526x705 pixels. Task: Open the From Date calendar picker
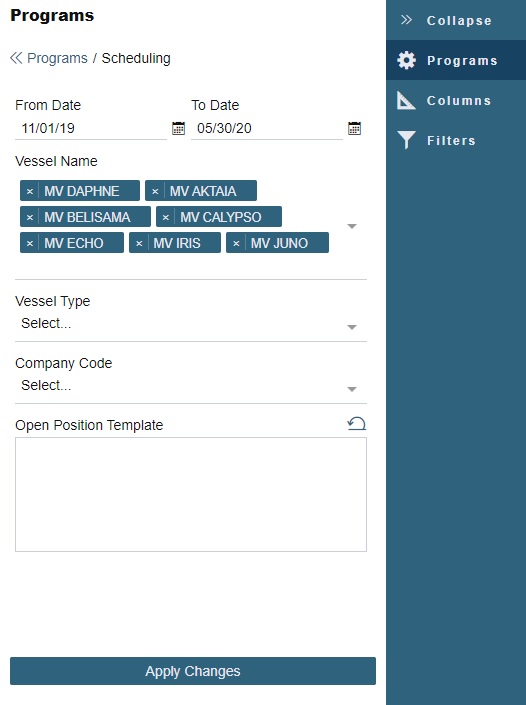click(x=178, y=128)
